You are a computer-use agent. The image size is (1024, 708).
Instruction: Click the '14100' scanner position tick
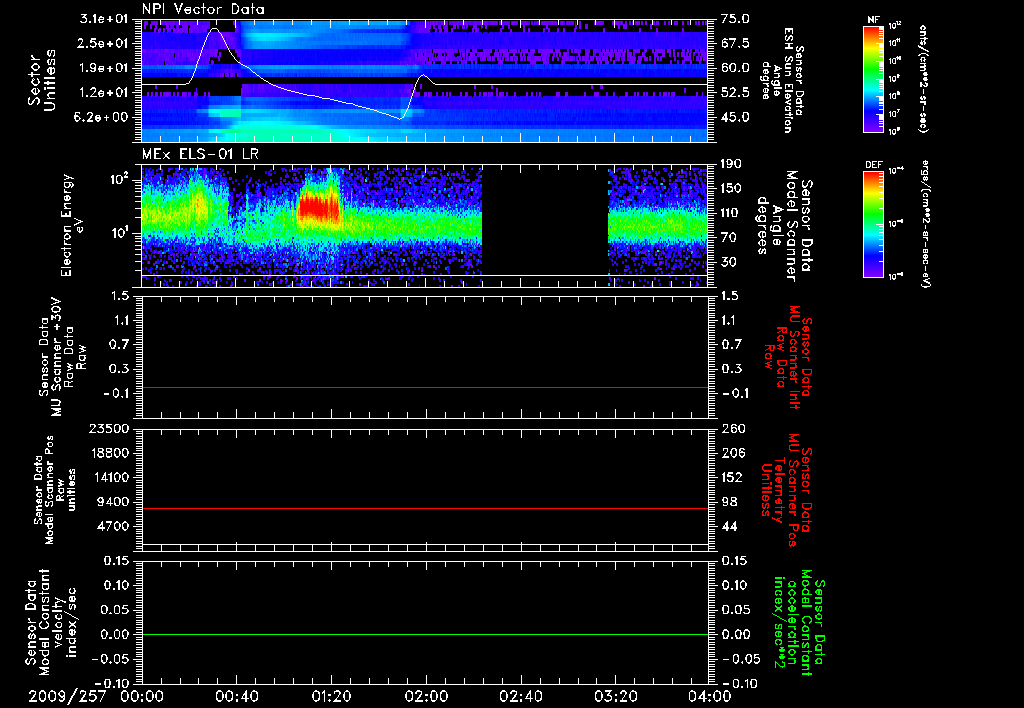110,477
